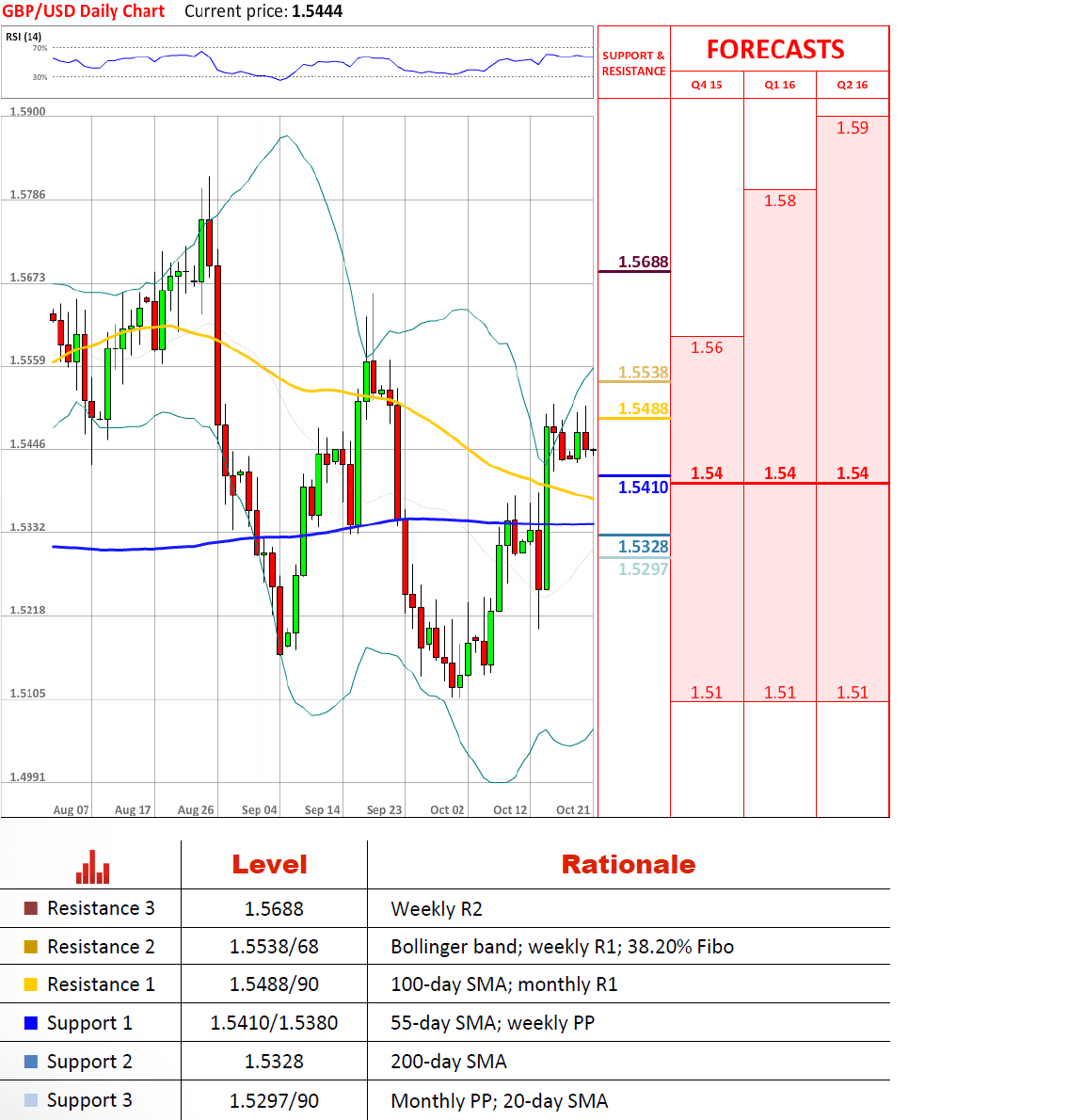The height and width of the screenshot is (1120, 1084).
Task: Click the 1.5410 support level marker
Action: coord(644,488)
